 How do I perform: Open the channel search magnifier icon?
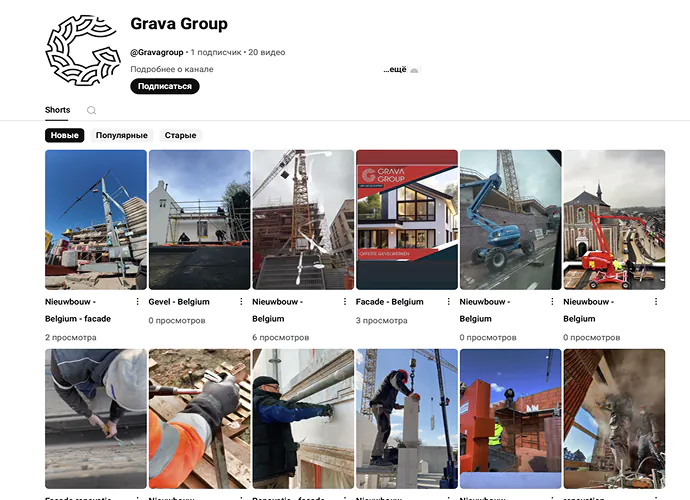point(92,110)
